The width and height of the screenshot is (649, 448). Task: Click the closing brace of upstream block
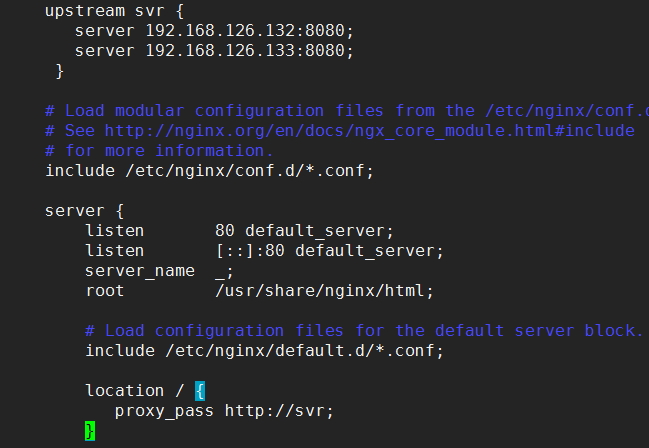60,71
